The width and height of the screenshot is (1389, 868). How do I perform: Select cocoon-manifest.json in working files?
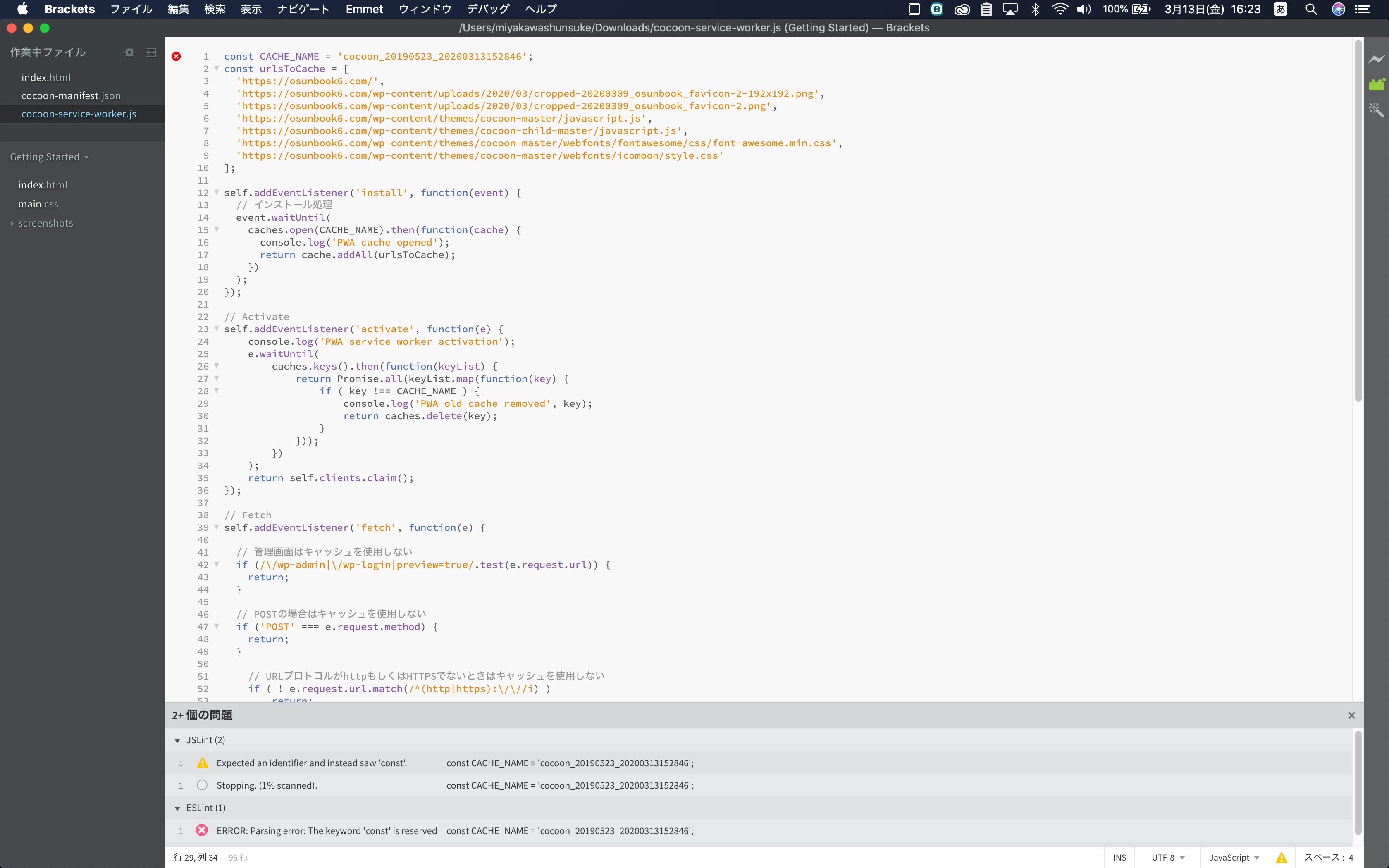[71, 96]
